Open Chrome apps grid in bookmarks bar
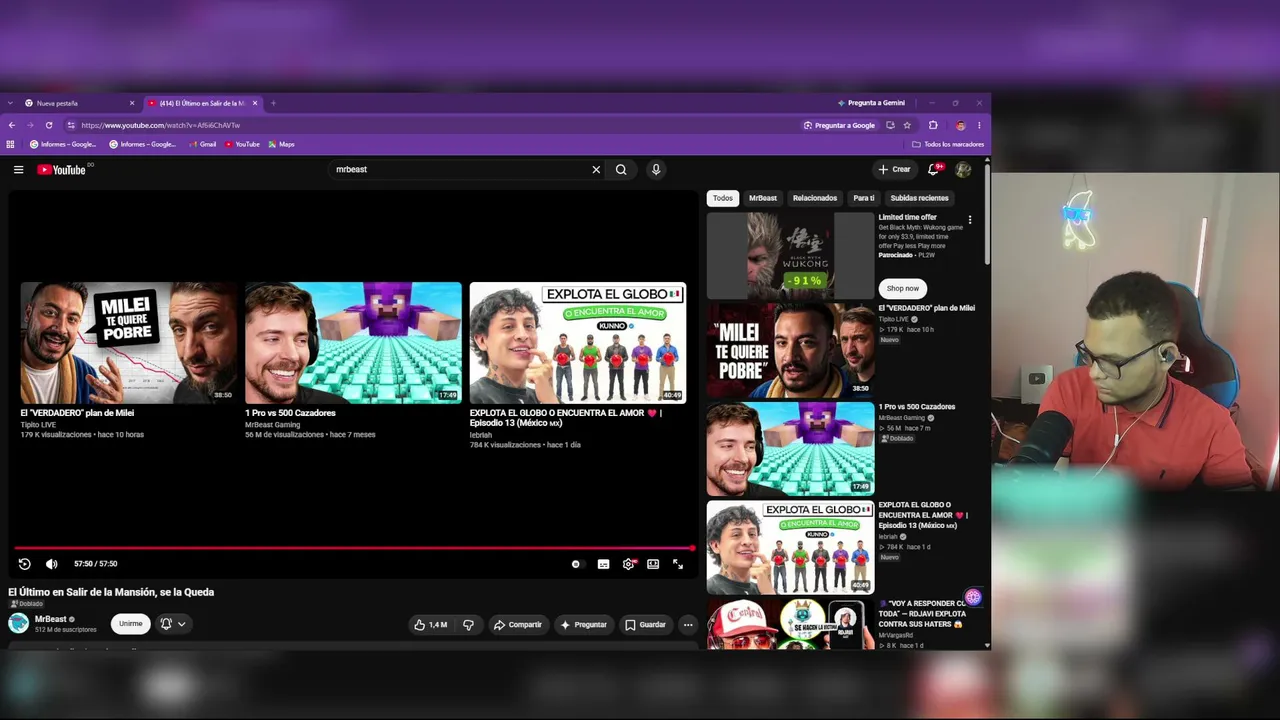The width and height of the screenshot is (1280, 720). click(x=11, y=144)
